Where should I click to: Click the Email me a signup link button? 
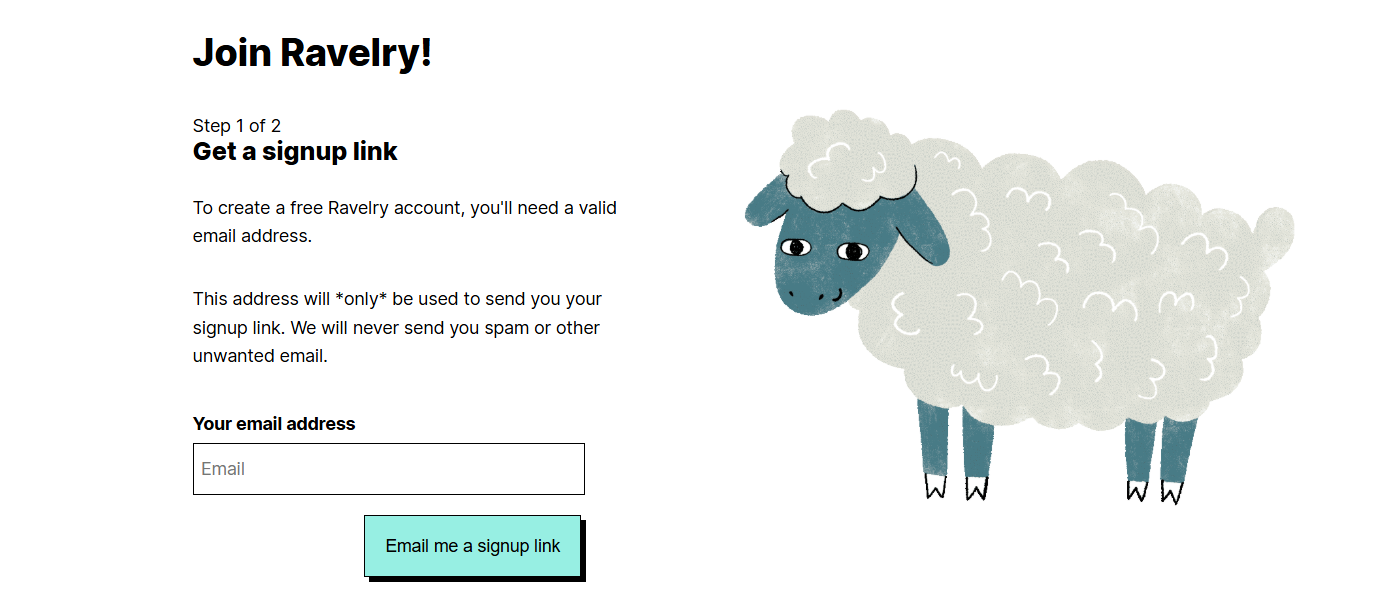point(472,545)
